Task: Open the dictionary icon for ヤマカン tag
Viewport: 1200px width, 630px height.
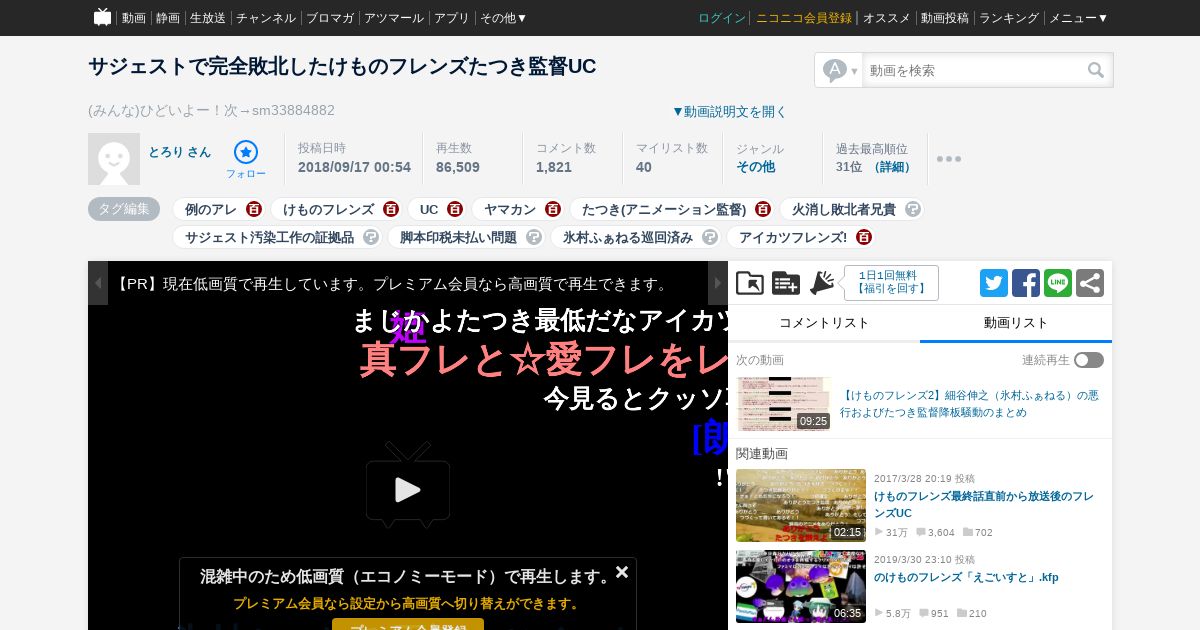Action: coord(553,209)
